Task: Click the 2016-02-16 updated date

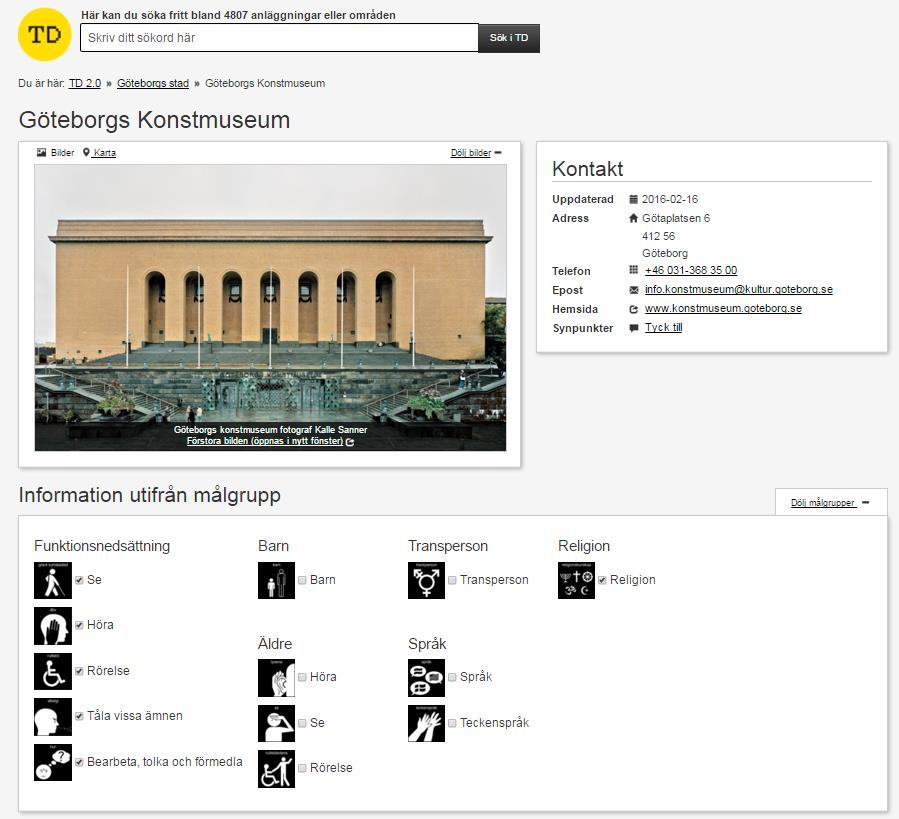Action: (x=670, y=200)
